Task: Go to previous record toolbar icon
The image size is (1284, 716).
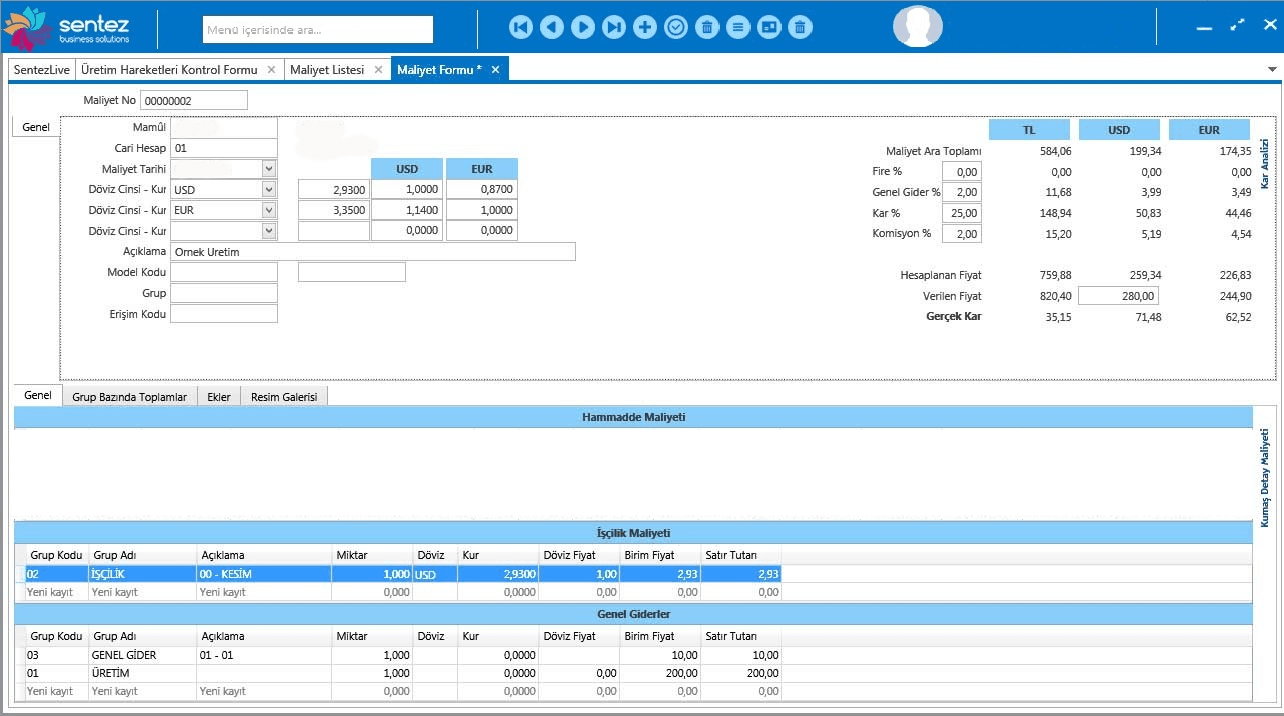Action: click(x=551, y=27)
